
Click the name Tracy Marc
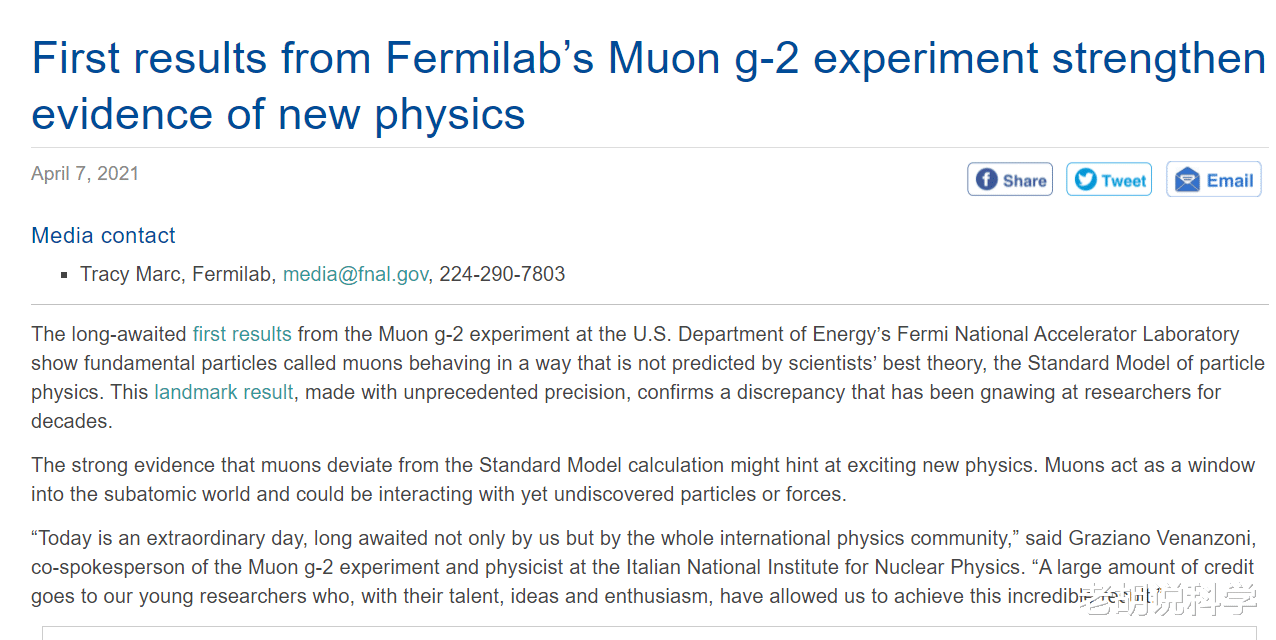click(131, 274)
